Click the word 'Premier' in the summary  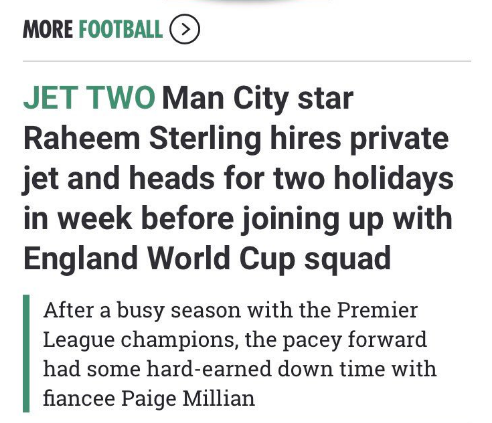coord(377,310)
